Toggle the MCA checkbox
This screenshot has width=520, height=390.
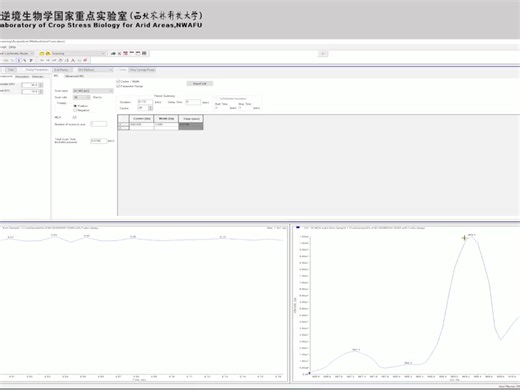coord(75,117)
